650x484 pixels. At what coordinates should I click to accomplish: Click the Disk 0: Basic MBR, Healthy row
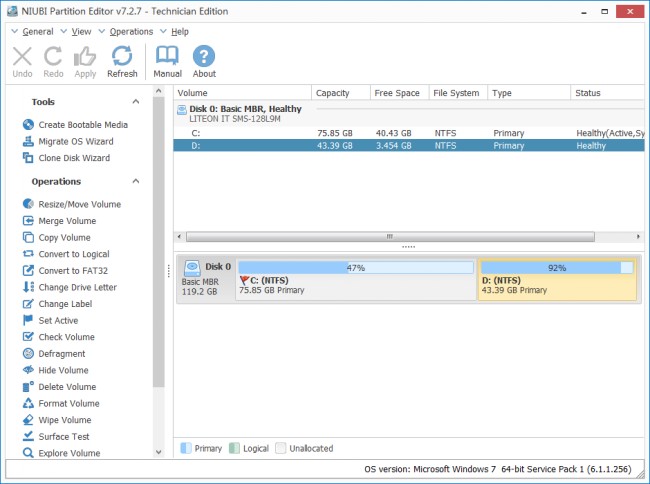point(409,114)
